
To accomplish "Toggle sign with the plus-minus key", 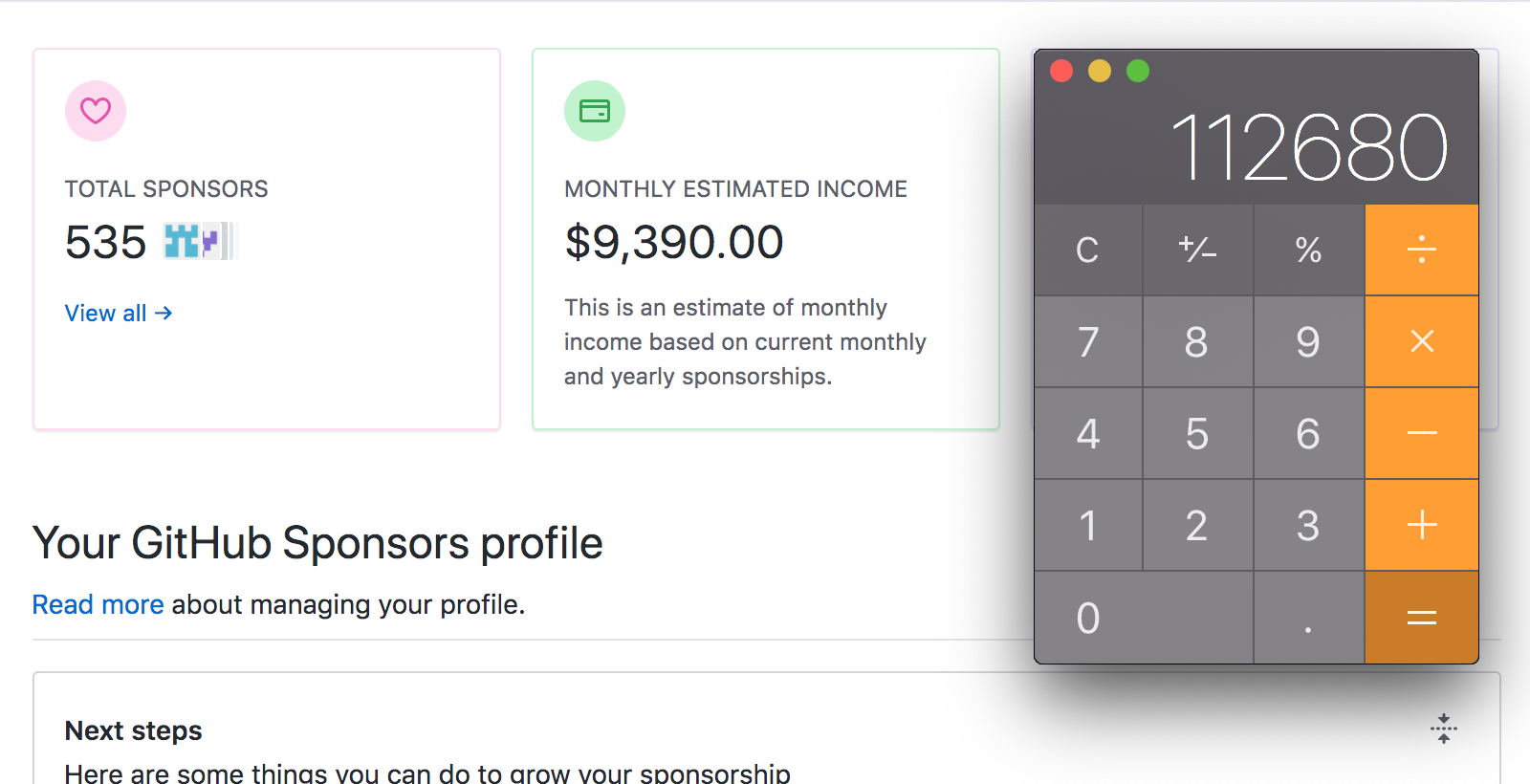I will coord(1197,250).
